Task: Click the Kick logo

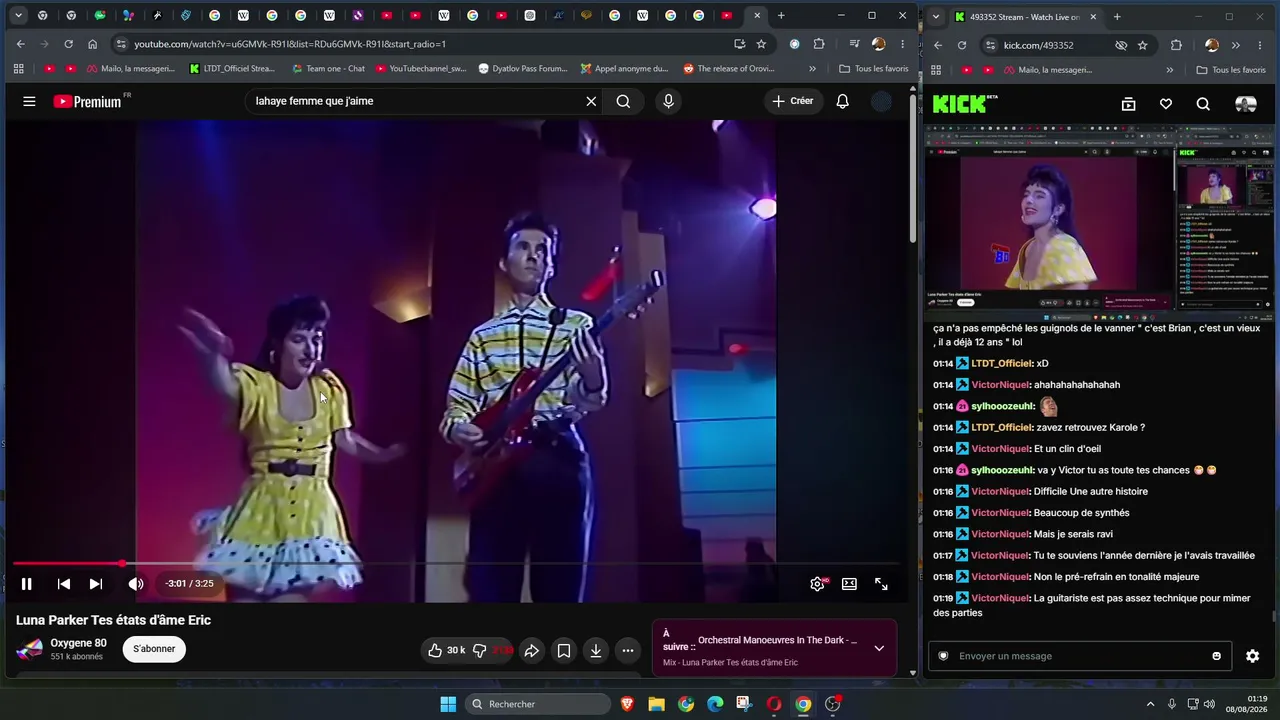Action: (x=965, y=104)
